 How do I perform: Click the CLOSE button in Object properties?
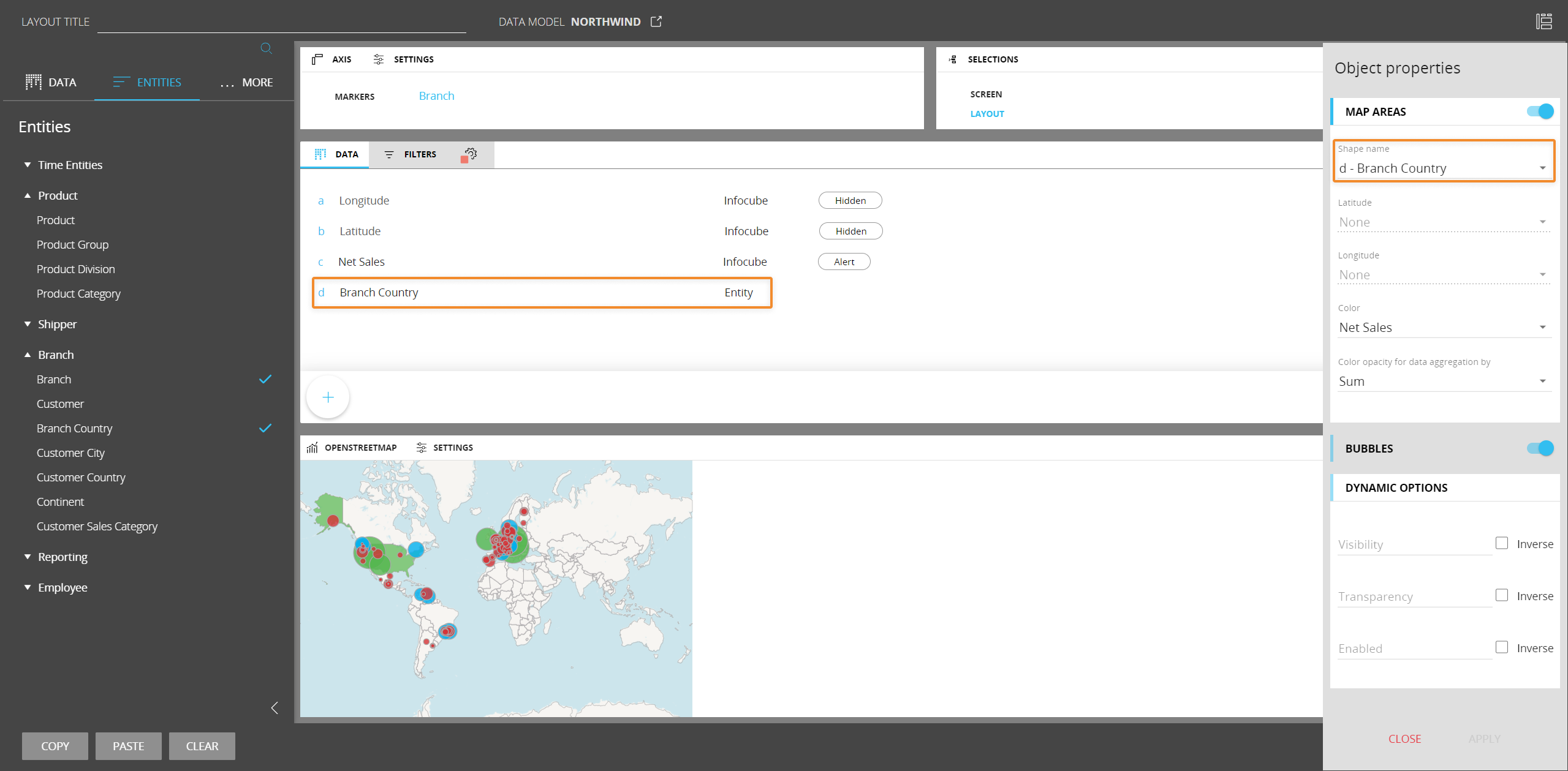tap(1404, 739)
